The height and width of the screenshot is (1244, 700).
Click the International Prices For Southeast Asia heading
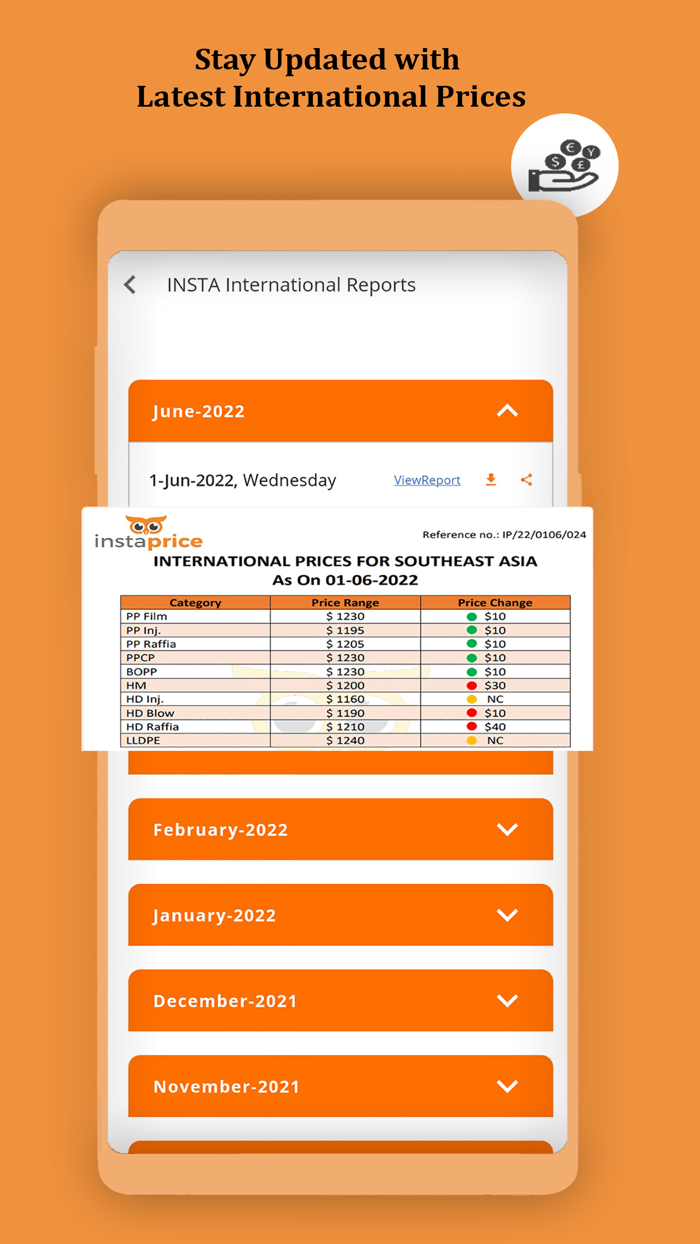(345, 561)
